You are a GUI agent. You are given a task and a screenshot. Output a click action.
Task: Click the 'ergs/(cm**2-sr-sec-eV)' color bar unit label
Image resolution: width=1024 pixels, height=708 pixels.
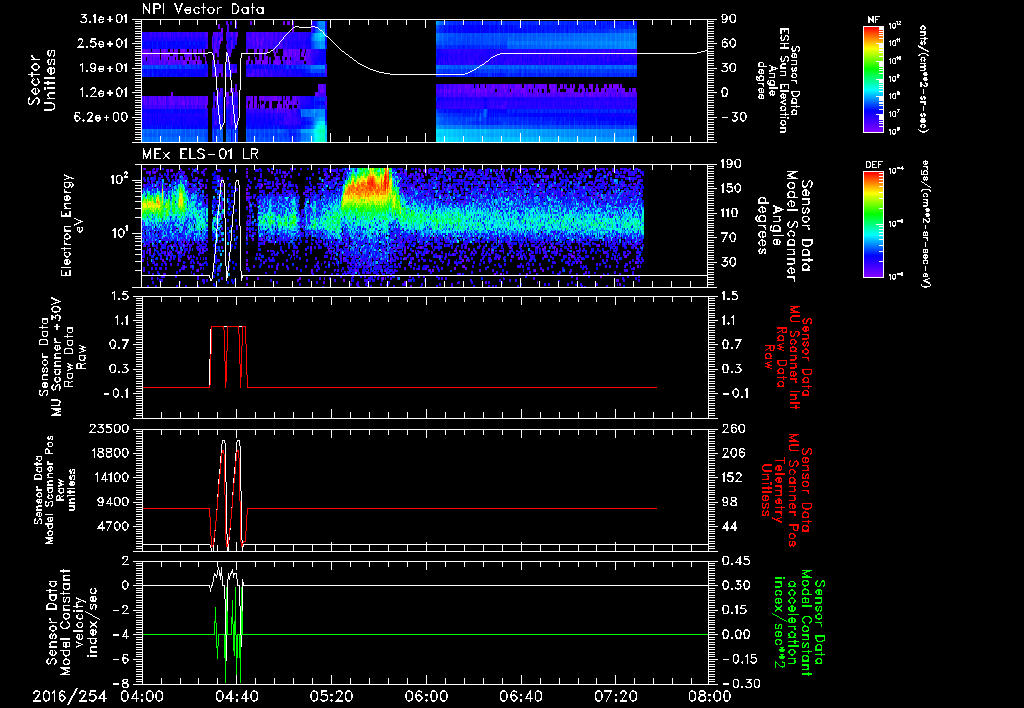click(925, 224)
